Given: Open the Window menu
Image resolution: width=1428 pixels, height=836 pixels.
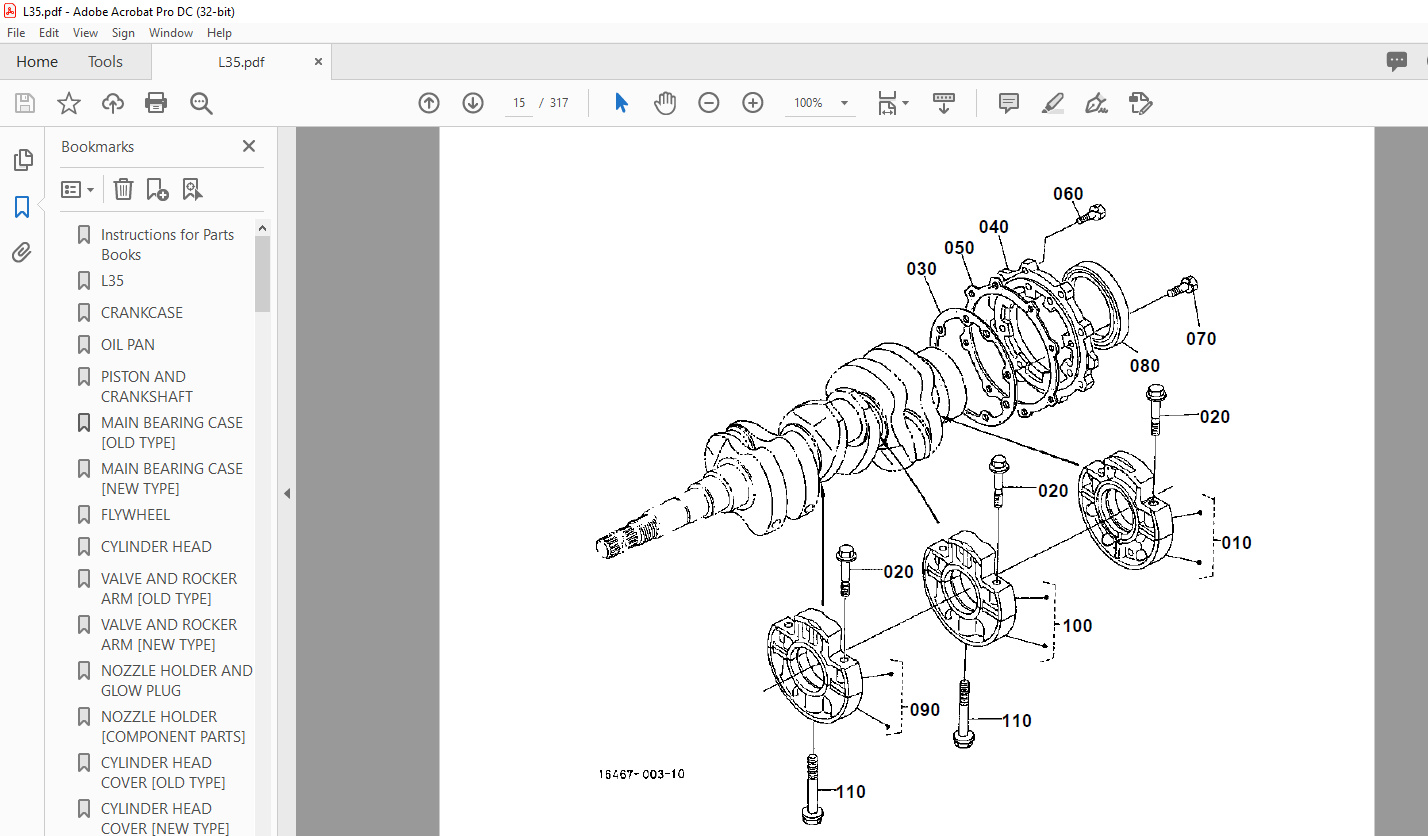Looking at the screenshot, I should tap(171, 33).
